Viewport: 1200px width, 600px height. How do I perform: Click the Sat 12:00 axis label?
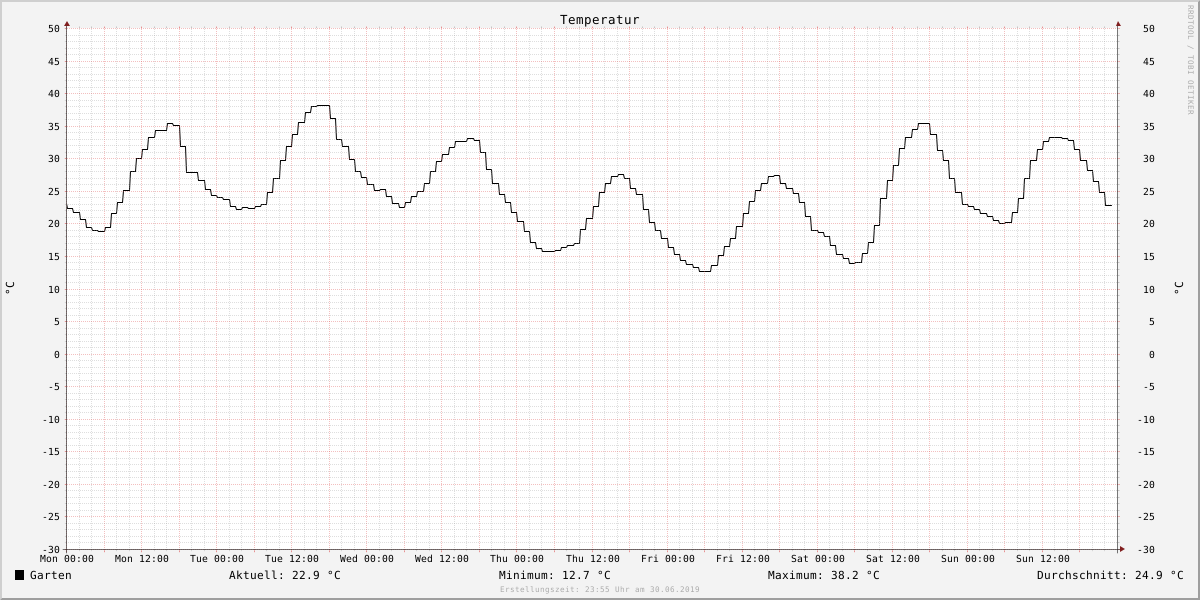893,559
